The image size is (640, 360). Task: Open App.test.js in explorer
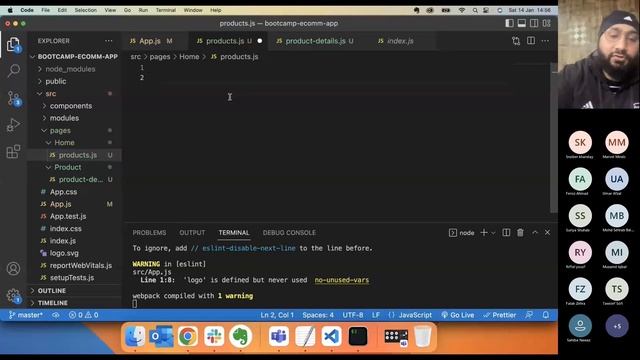point(68,216)
